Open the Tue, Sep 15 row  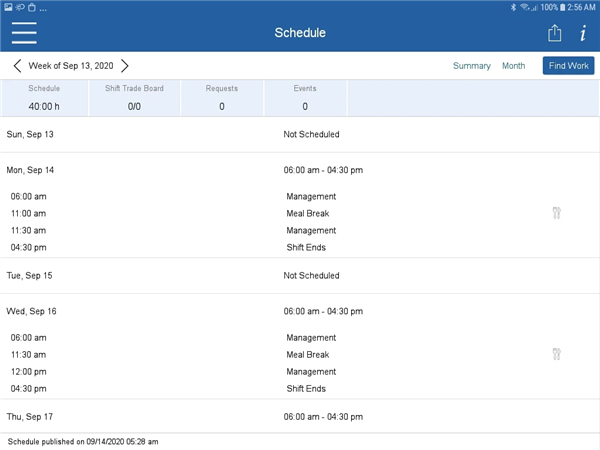point(300,276)
